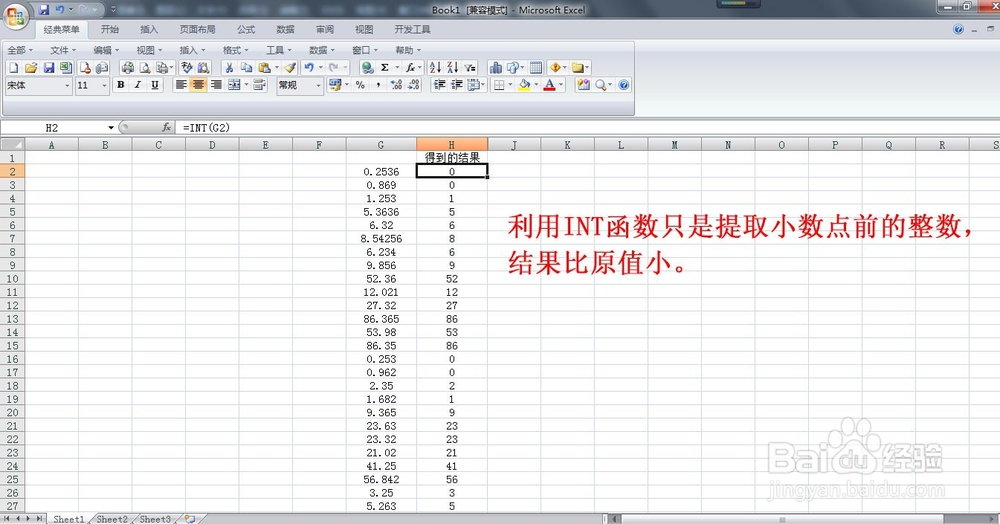Toggle underline formatting
Image resolution: width=1000 pixels, height=524 pixels.
pos(155,85)
